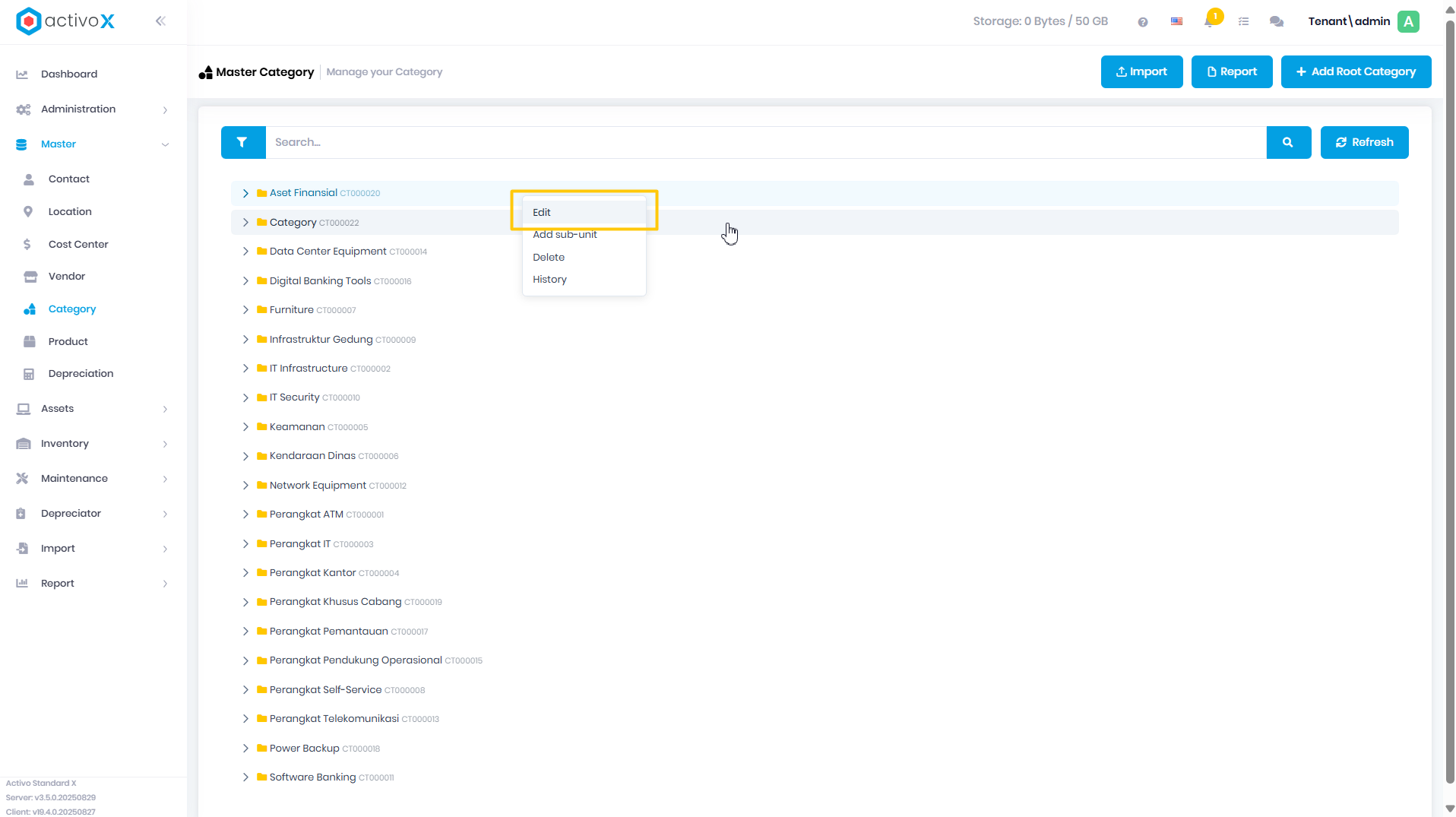Click the Contact person icon
The image size is (1456, 817).
coord(29,179)
